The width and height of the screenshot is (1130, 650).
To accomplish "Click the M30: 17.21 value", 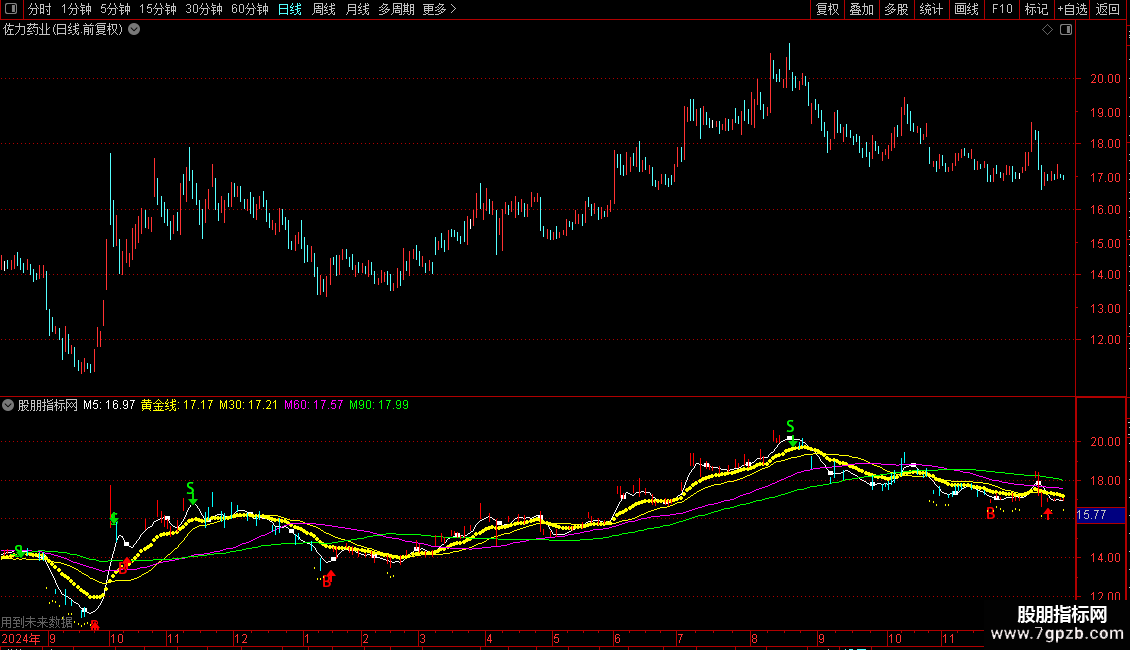I will pos(249,405).
